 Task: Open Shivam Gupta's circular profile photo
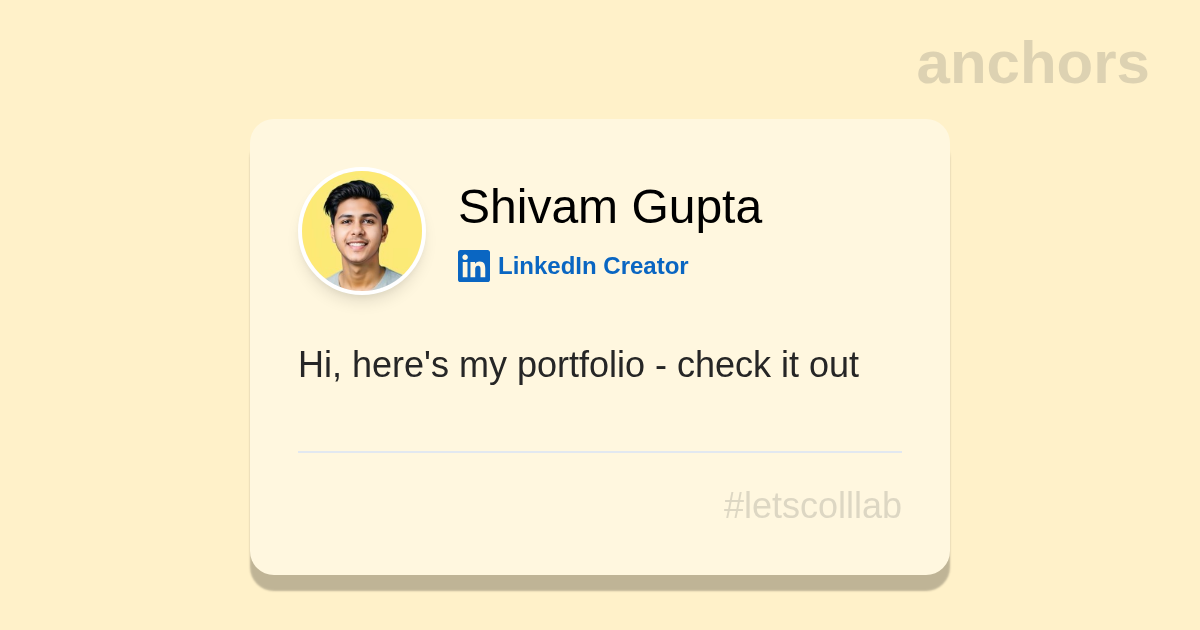pos(362,232)
